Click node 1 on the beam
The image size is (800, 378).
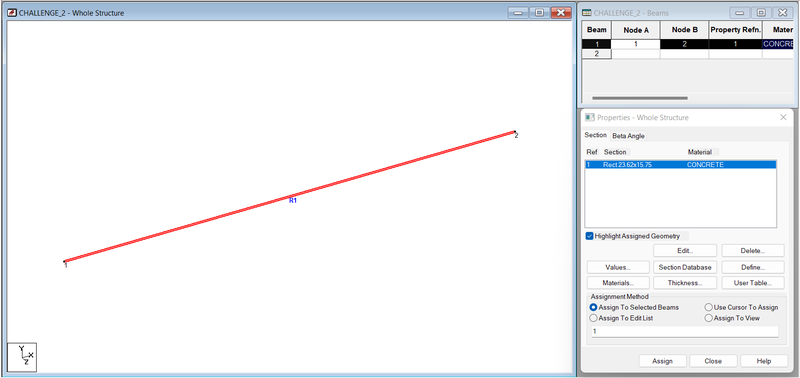tap(64, 262)
